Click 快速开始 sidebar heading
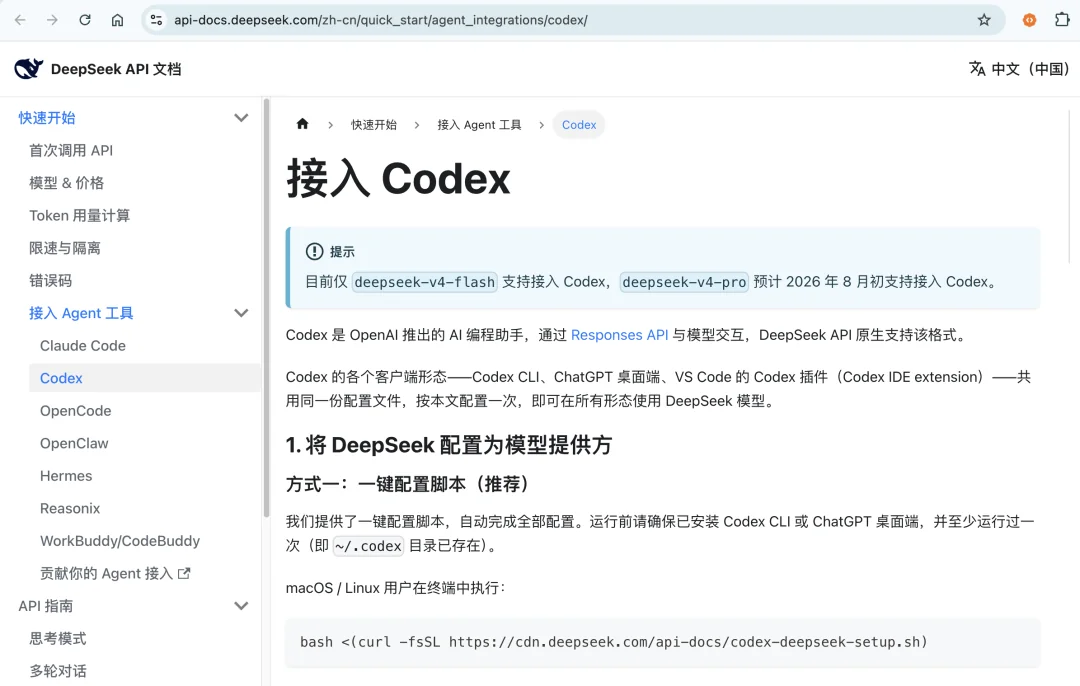The image size is (1080, 686). coord(47,118)
